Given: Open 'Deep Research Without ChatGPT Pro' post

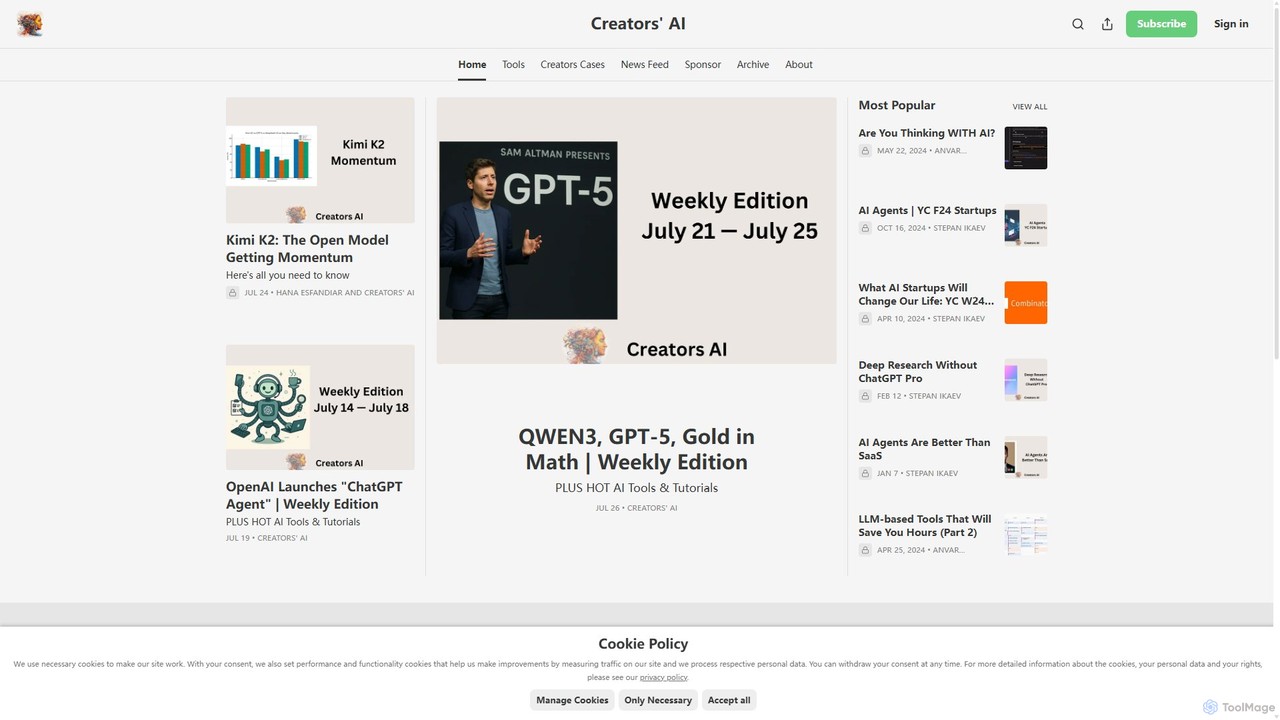Looking at the screenshot, I should coord(917,372).
